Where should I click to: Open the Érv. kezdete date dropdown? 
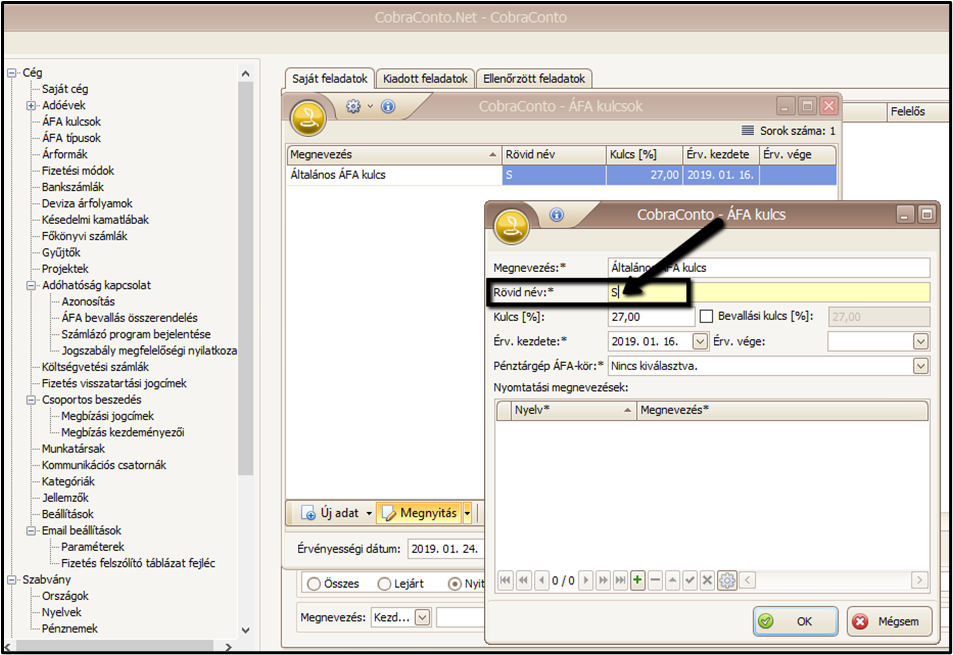(700, 341)
